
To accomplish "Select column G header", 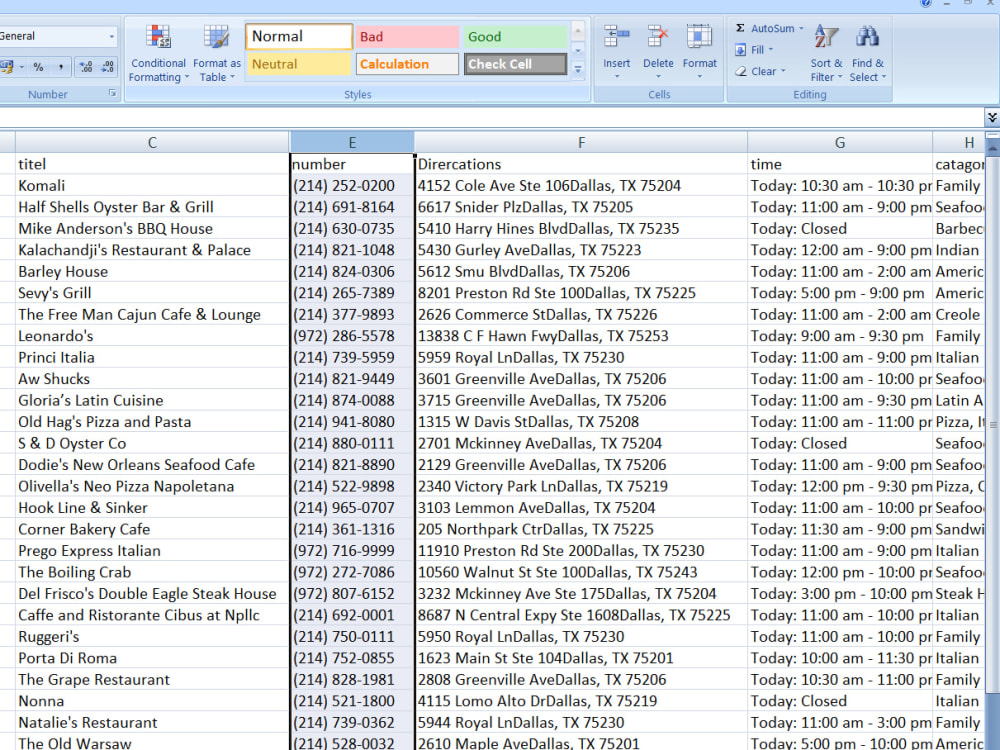I will coord(840,142).
